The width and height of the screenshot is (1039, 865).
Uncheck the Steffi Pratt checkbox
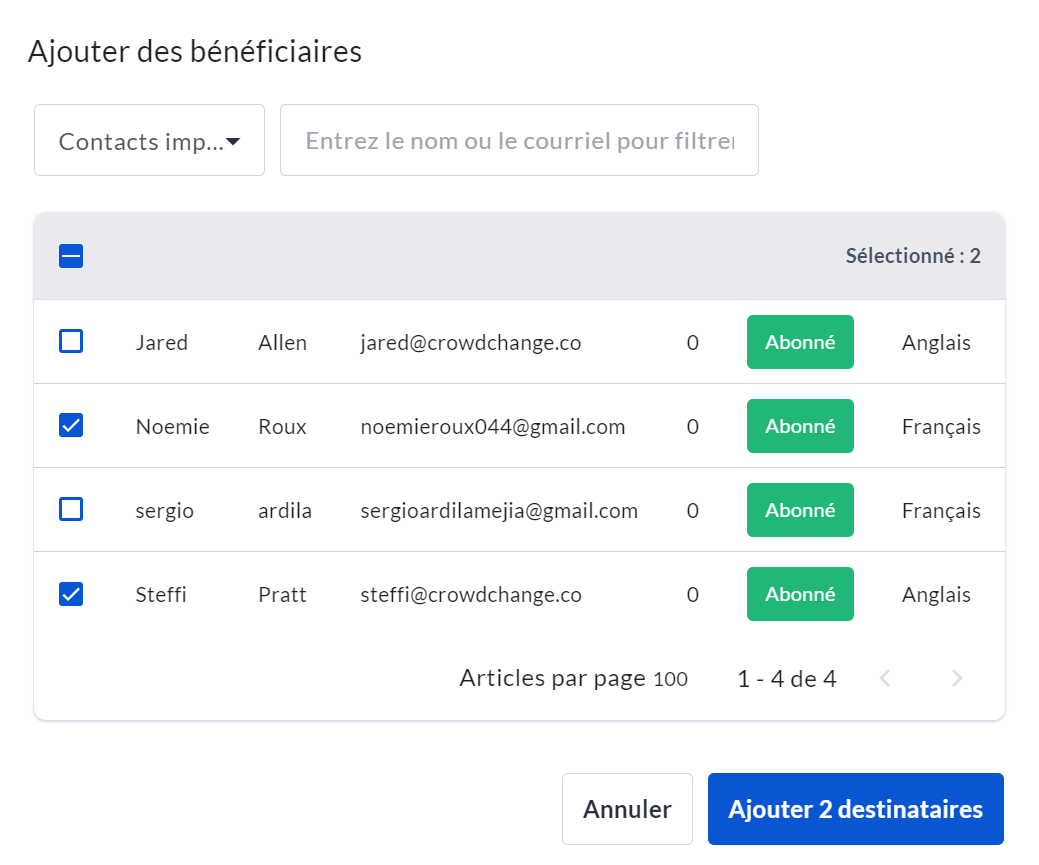pos(71,594)
